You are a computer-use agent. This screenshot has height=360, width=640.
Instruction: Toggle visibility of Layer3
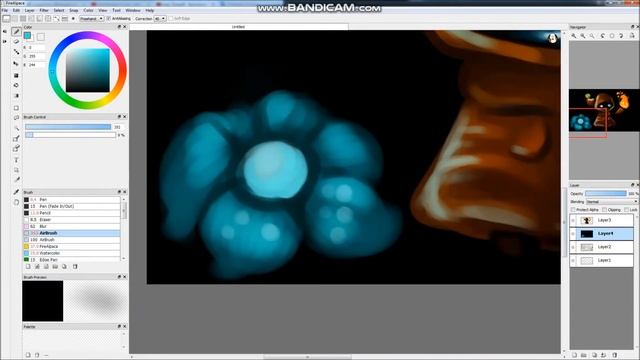coord(573,220)
